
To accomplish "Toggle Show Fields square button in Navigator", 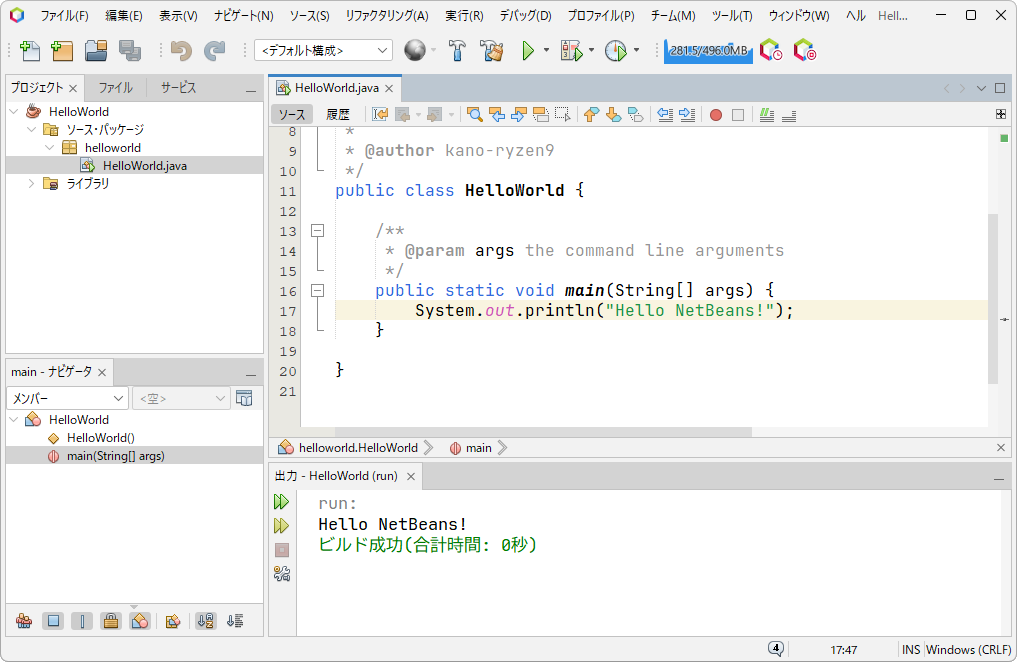I will 53,621.
